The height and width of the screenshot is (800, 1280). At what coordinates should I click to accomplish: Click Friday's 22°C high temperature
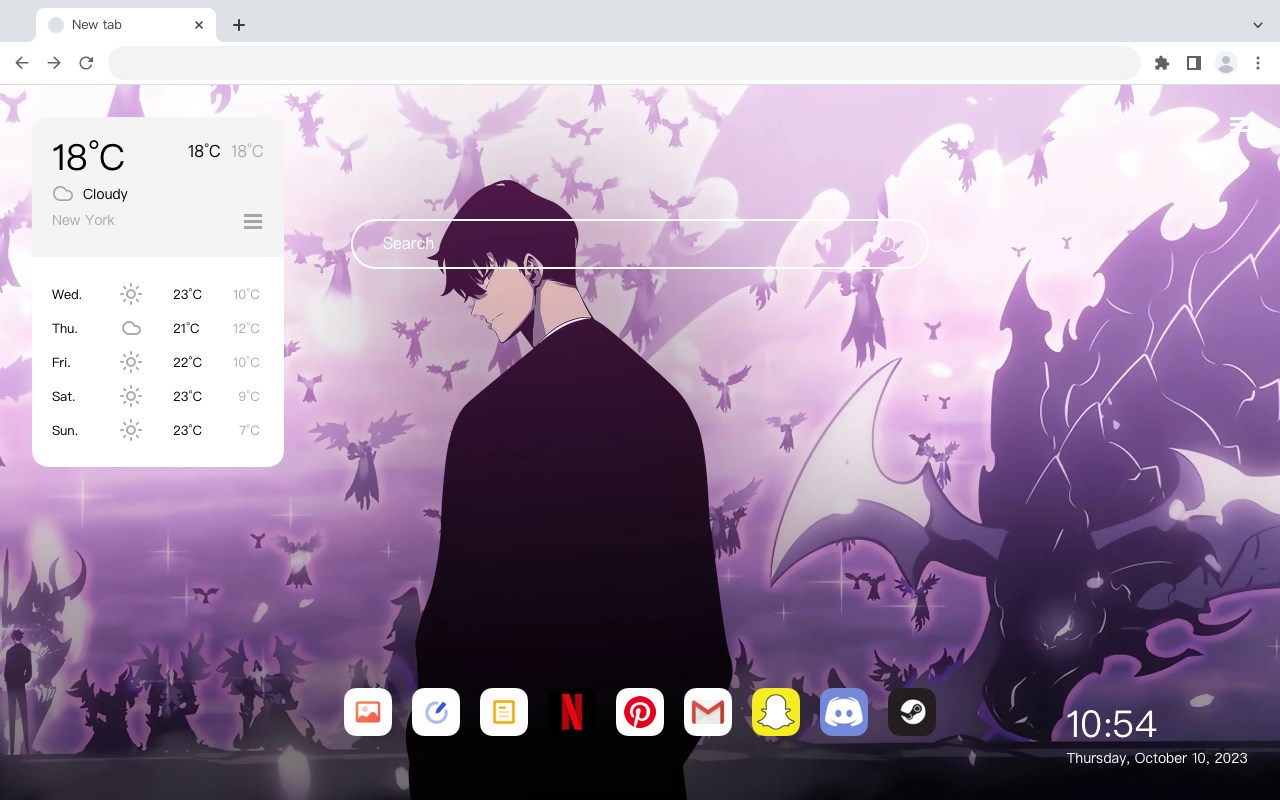click(187, 362)
